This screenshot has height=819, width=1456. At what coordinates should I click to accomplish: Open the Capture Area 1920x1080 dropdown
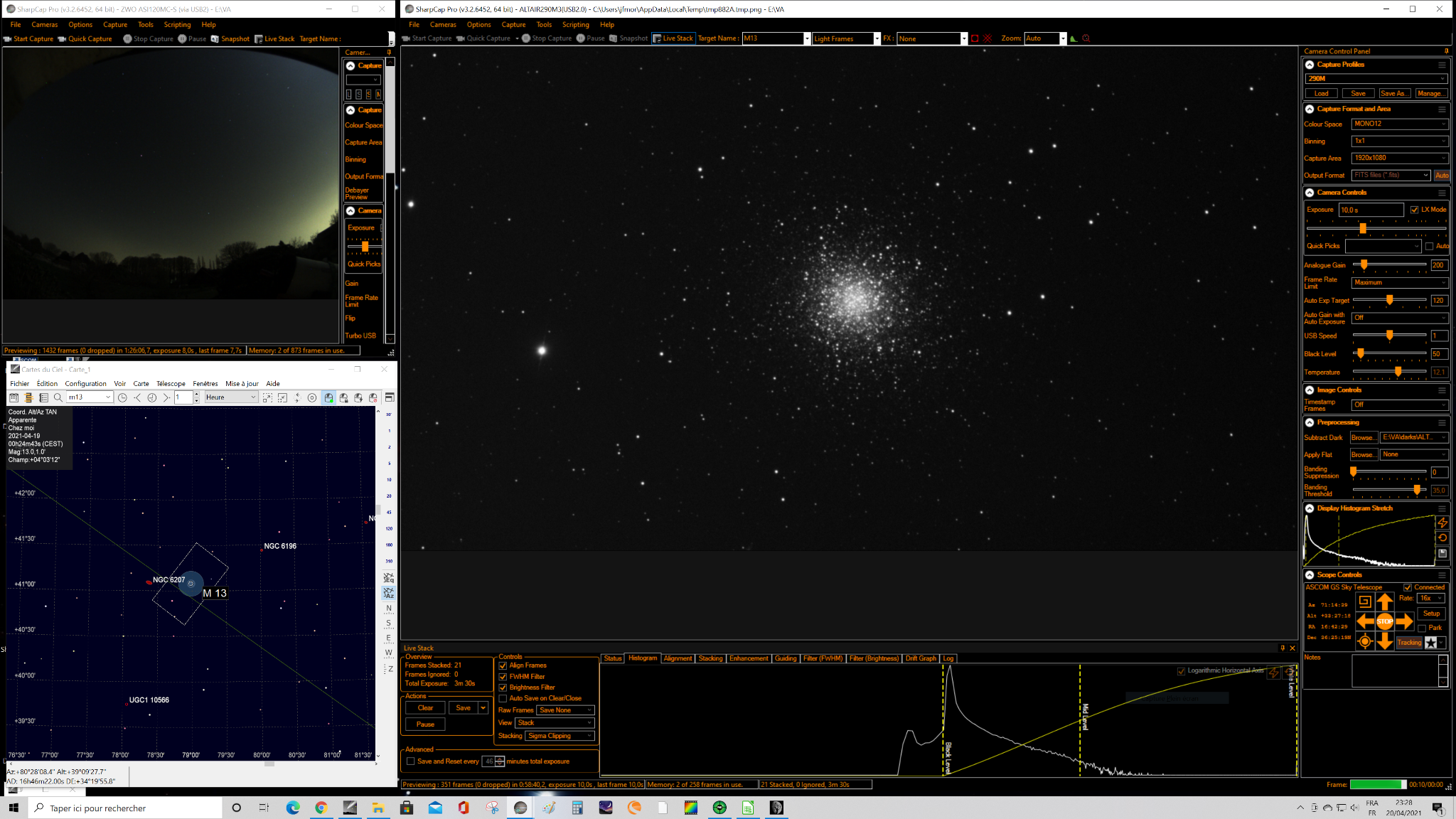click(1399, 158)
